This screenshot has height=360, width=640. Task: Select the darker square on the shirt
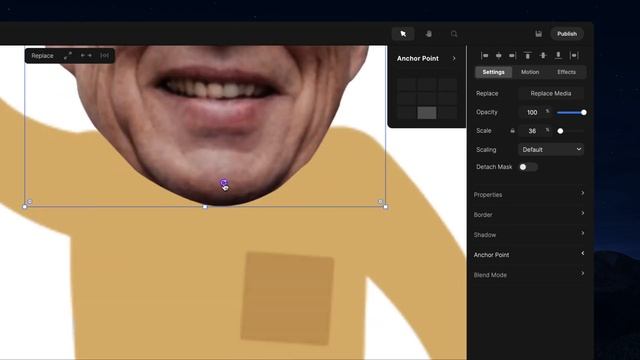click(287, 298)
